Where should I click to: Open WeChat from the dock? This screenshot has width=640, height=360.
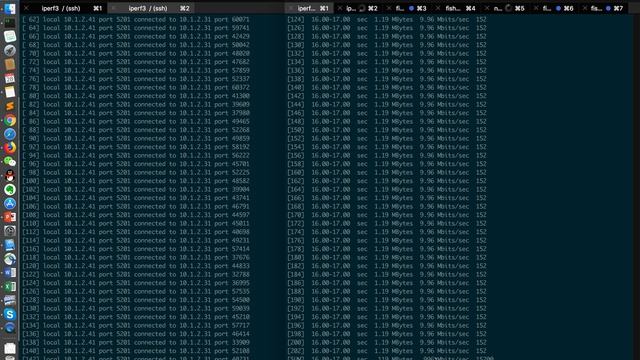tap(10, 162)
